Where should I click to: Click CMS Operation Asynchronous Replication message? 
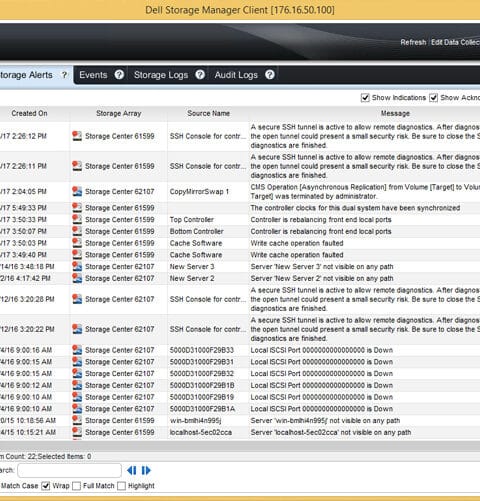(365, 192)
